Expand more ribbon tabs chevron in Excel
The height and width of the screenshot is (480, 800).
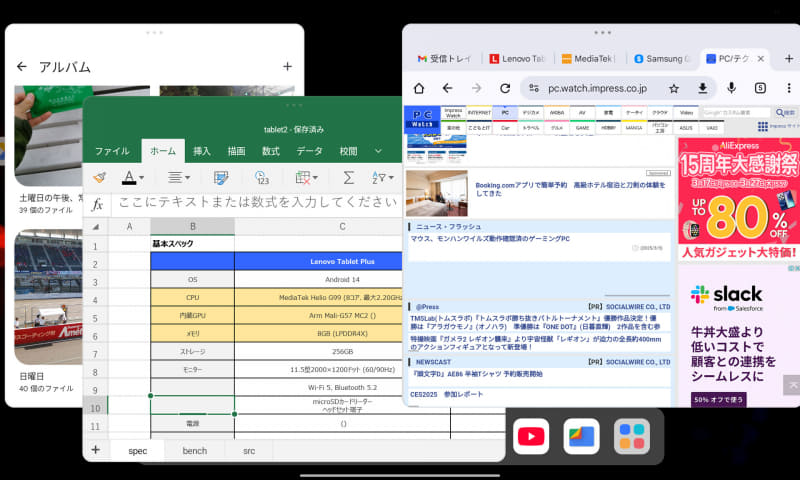[x=378, y=151]
